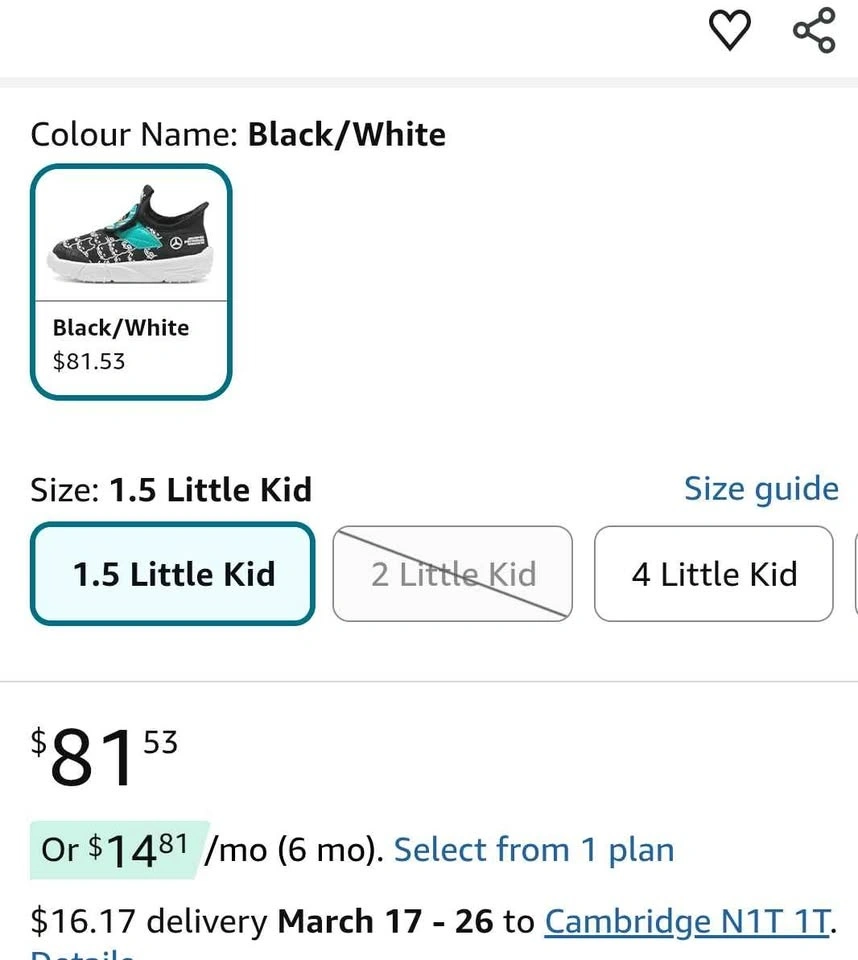Viewport: 858px width, 960px height.
Task: Change delivery location Cambridge N1T 1T
Action: tap(686, 921)
